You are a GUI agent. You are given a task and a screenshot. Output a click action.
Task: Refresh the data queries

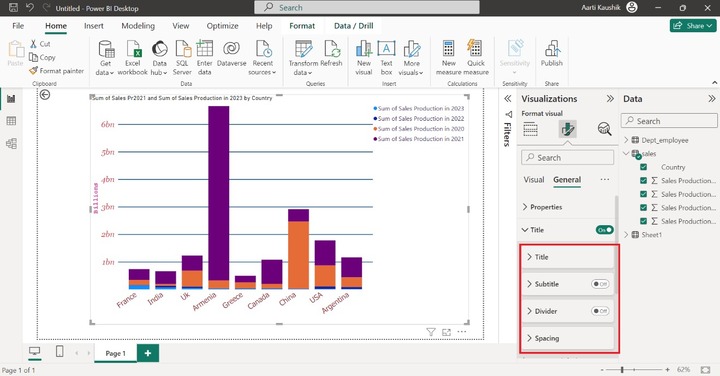(331, 54)
